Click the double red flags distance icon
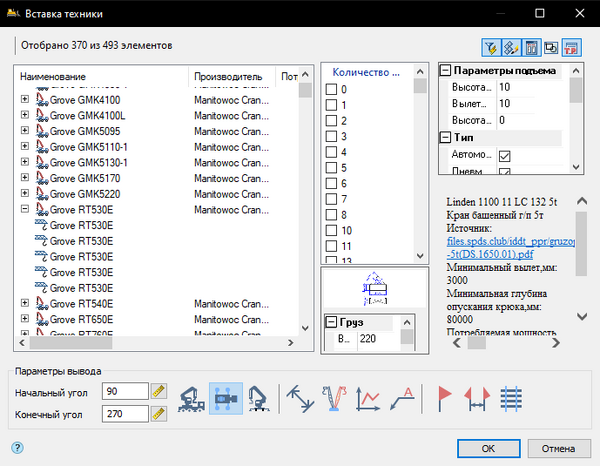This screenshot has height=466, width=600. click(477, 399)
